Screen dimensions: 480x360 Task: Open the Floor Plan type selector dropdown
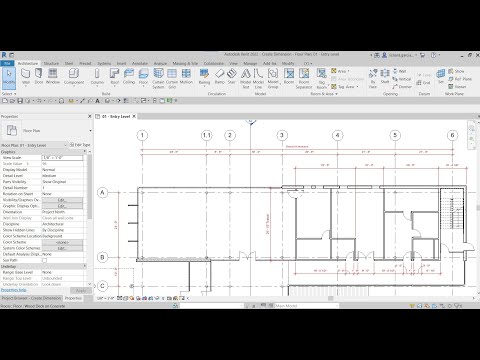click(x=90, y=131)
